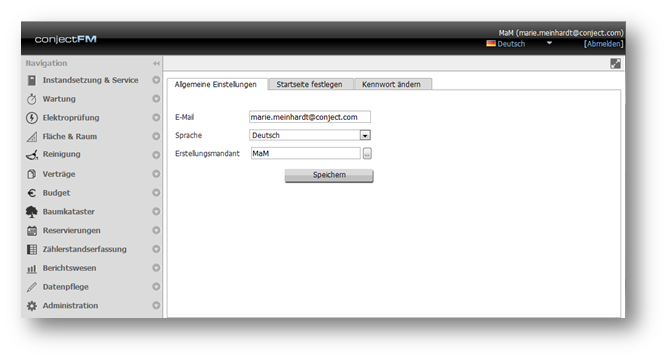Open the header language dropdown arrow

549,43
